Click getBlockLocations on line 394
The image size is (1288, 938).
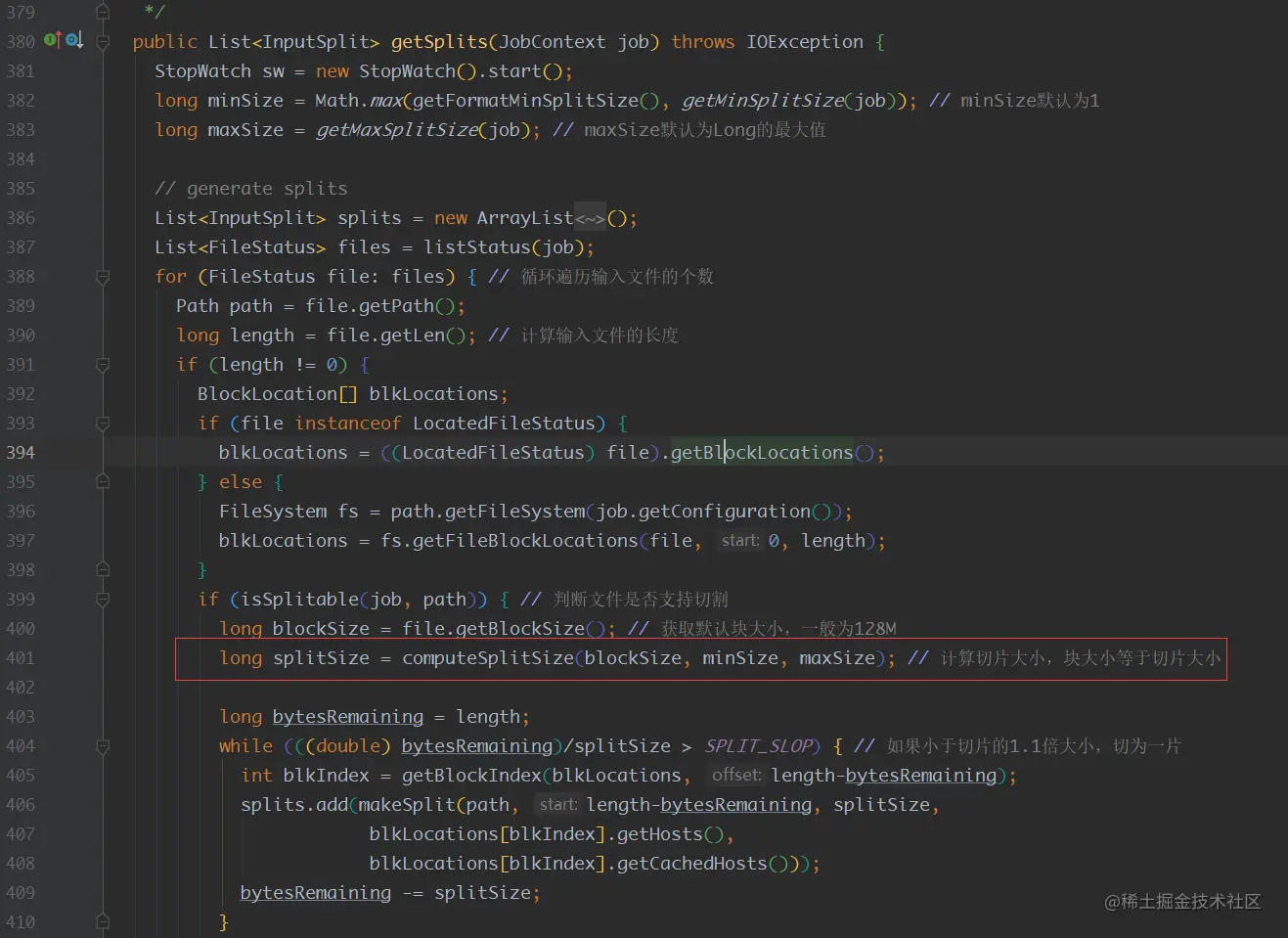tap(762, 453)
